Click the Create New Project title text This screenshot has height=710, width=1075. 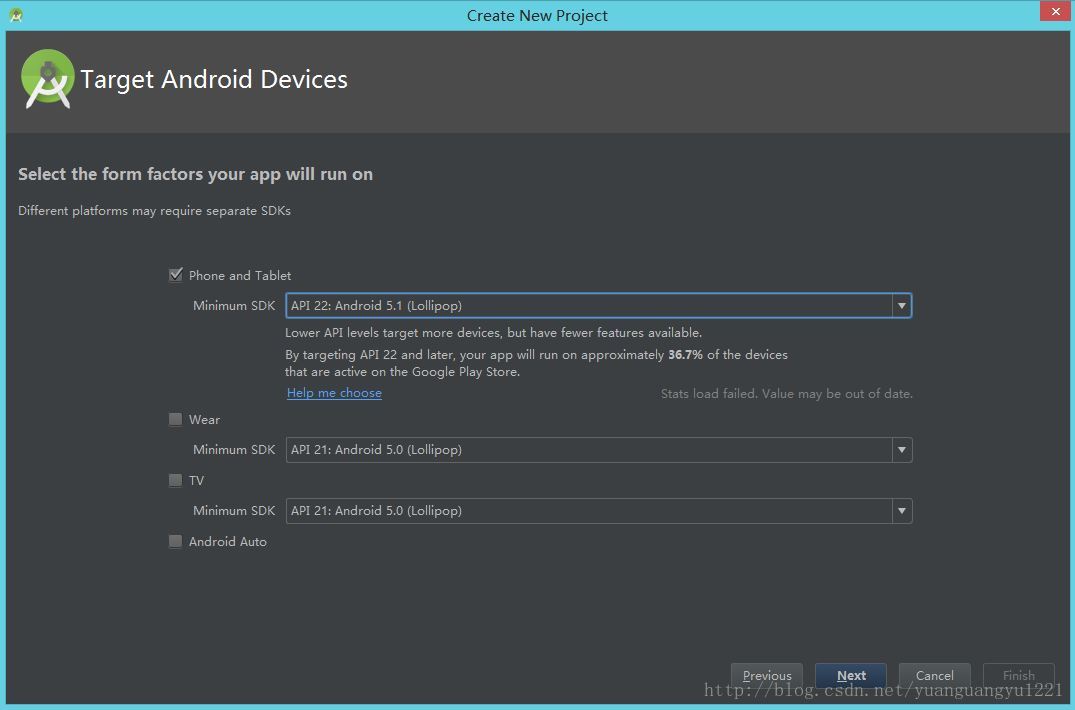pos(537,15)
